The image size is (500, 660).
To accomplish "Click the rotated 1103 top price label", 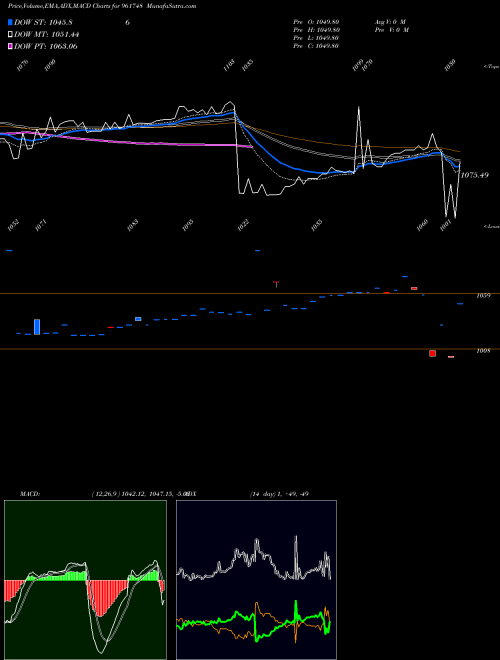I will [229, 65].
